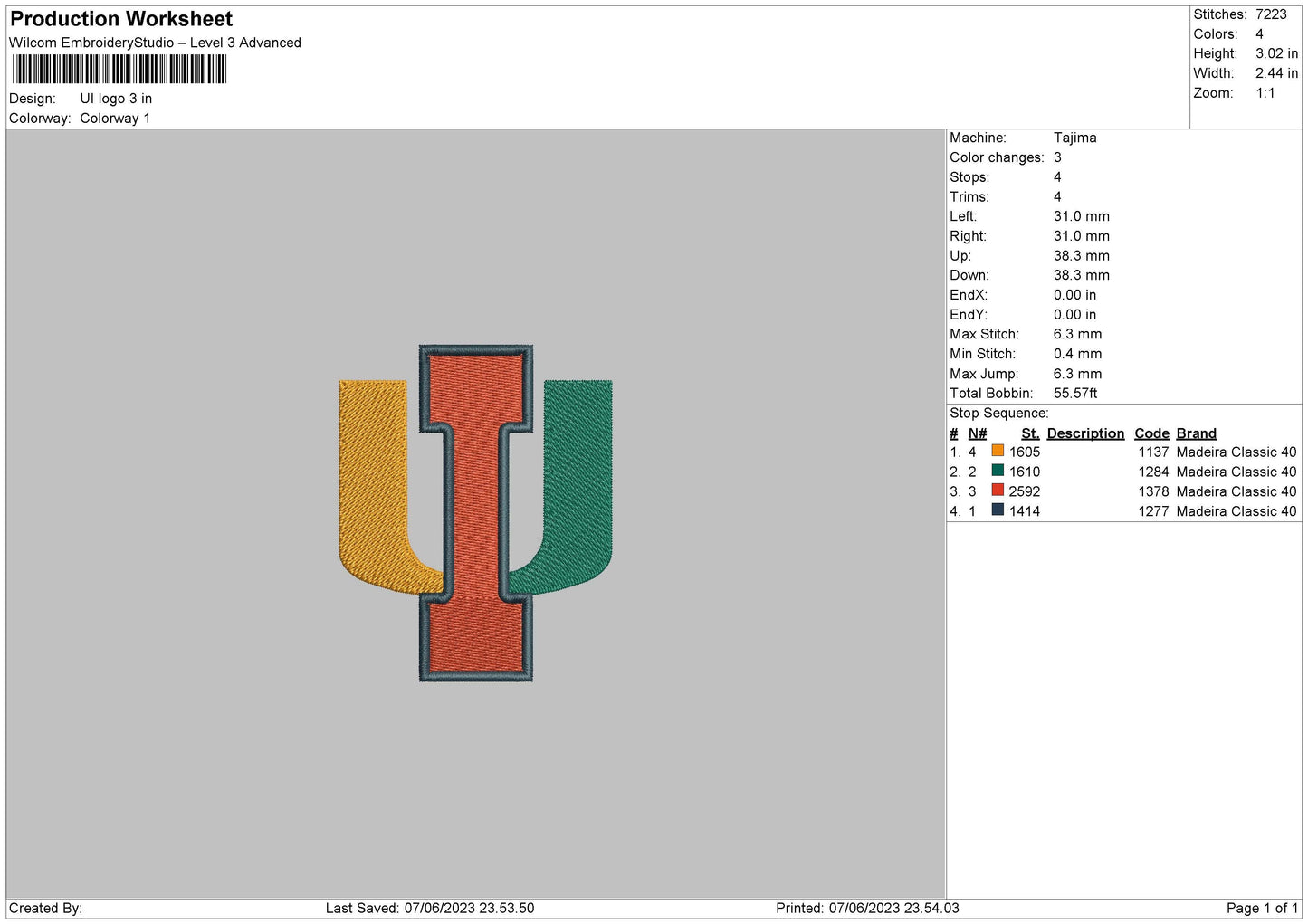Click the total bobbin value '55.57ft'
The width and height of the screenshot is (1308, 924).
click(x=1075, y=394)
